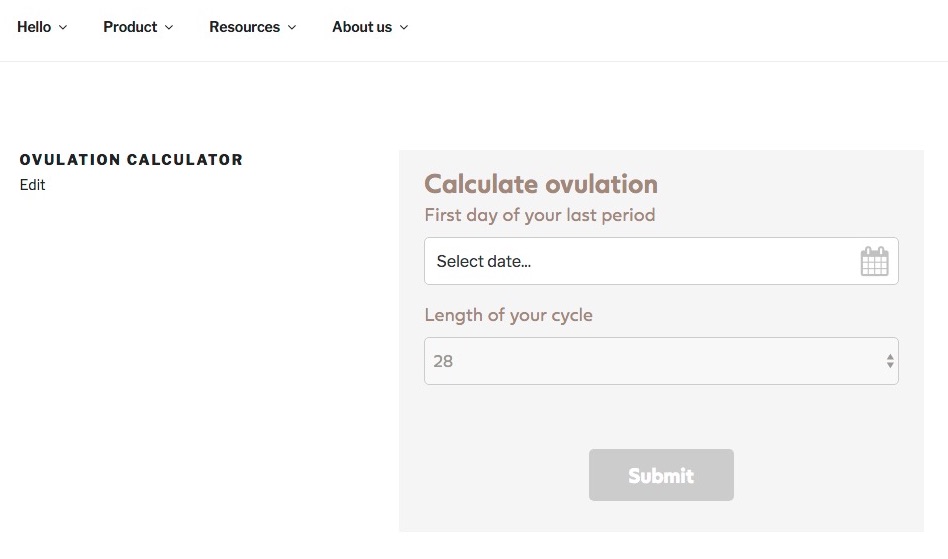948x559 pixels.
Task: Click empty gray area left of Submit button
Action: point(490,475)
